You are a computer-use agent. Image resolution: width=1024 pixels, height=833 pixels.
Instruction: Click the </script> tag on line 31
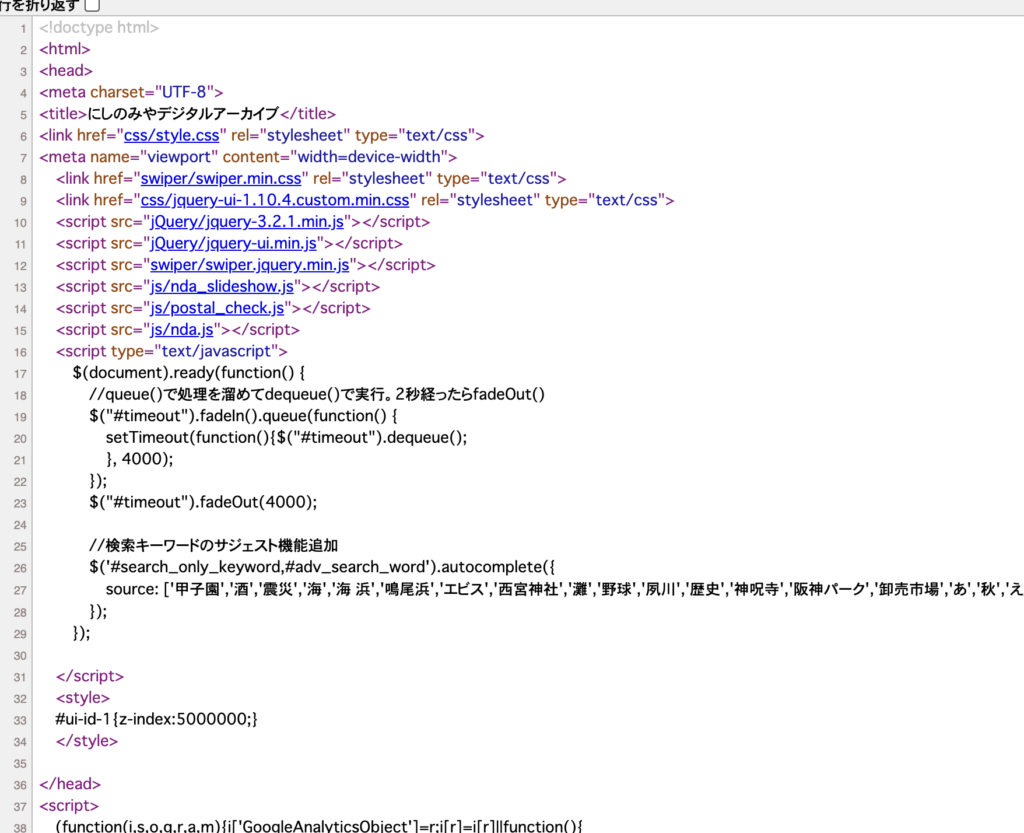[90, 676]
